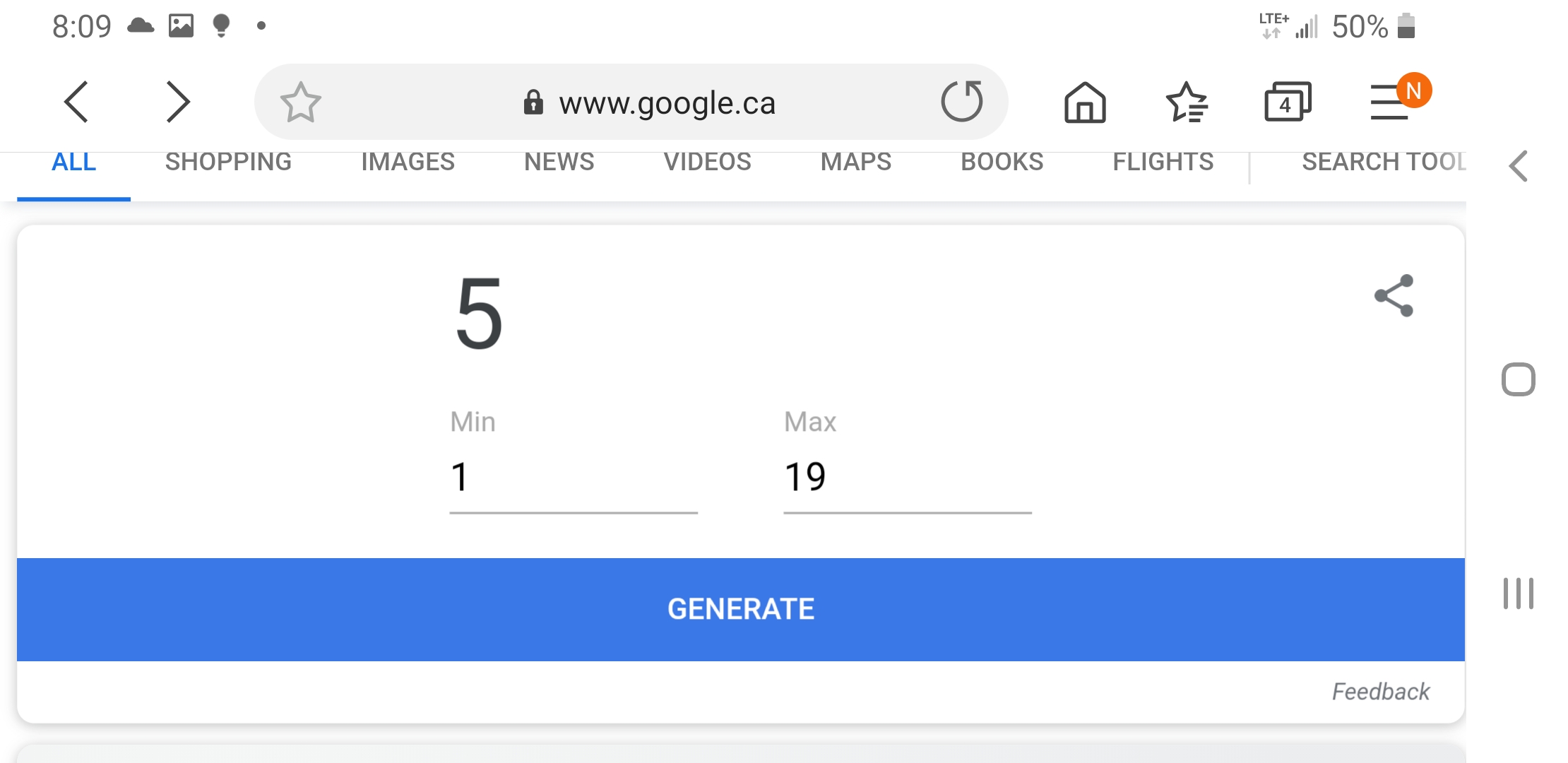
Task: Open the News search tab
Action: coord(559,162)
